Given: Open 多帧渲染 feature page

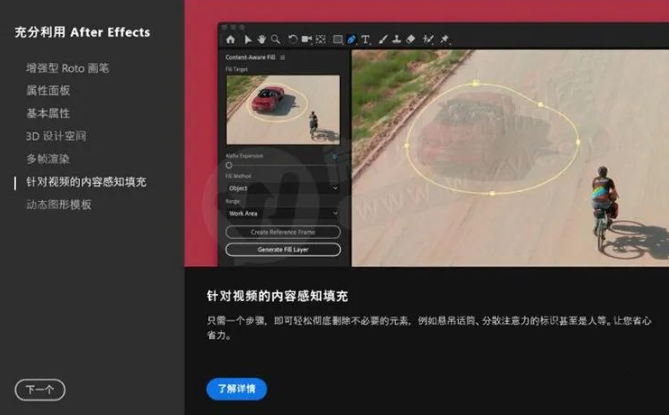Looking at the screenshot, I should (x=48, y=159).
